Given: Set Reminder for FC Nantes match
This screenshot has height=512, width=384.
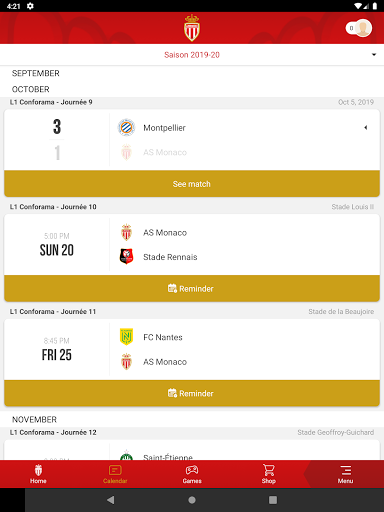Looking at the screenshot, I should [192, 393].
